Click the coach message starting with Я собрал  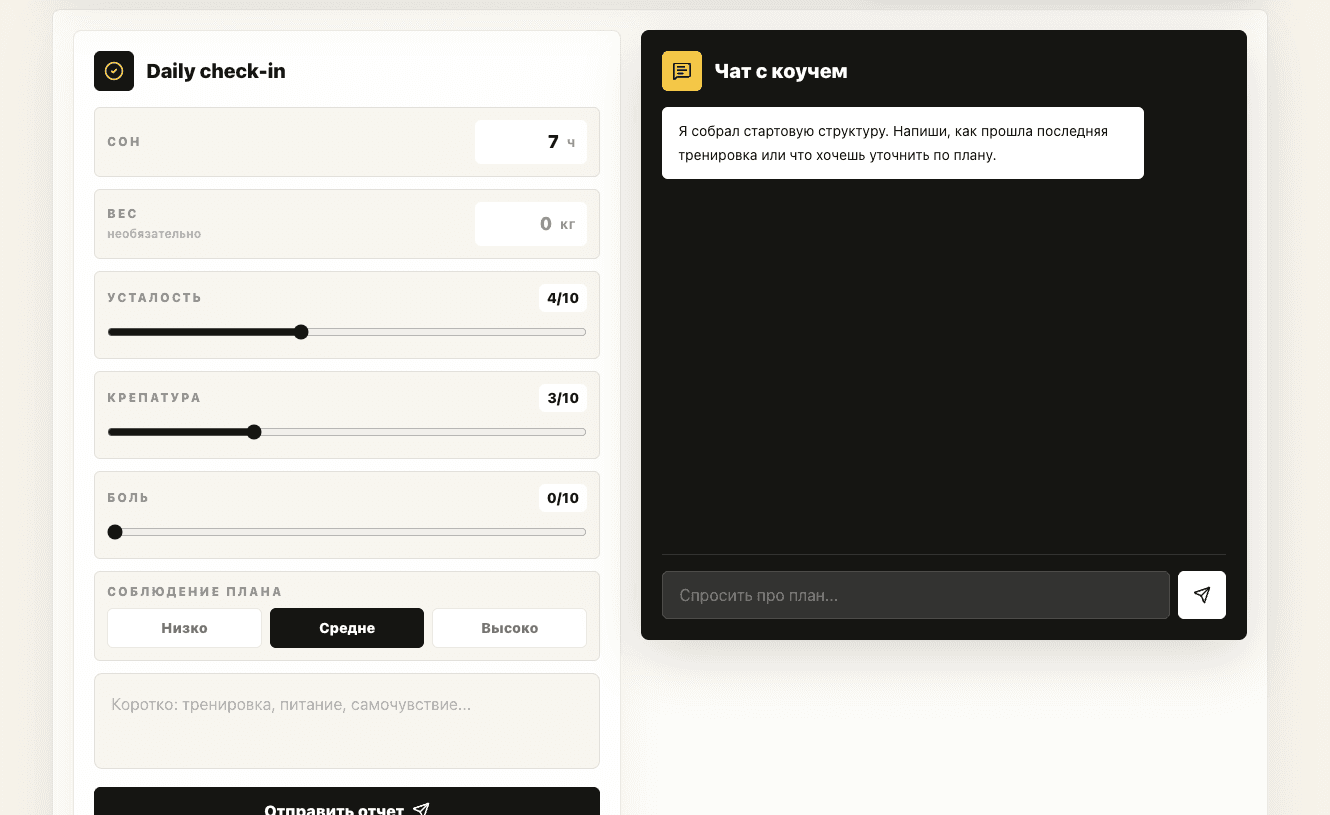903,143
